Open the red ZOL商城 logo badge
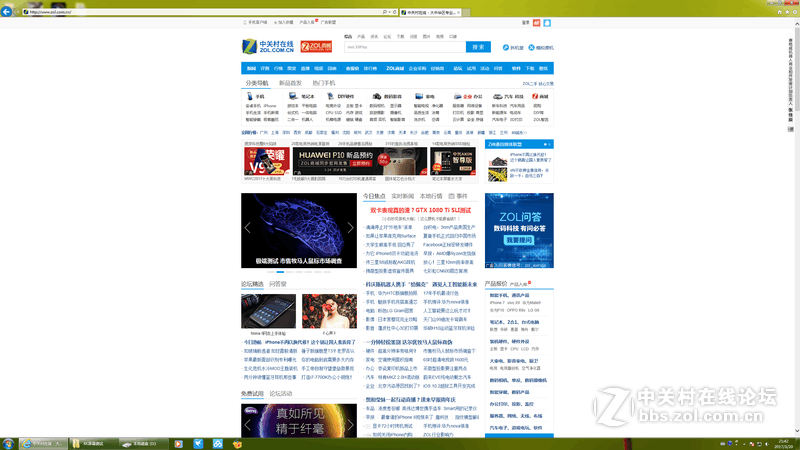This screenshot has width=800, height=450. coord(316,47)
